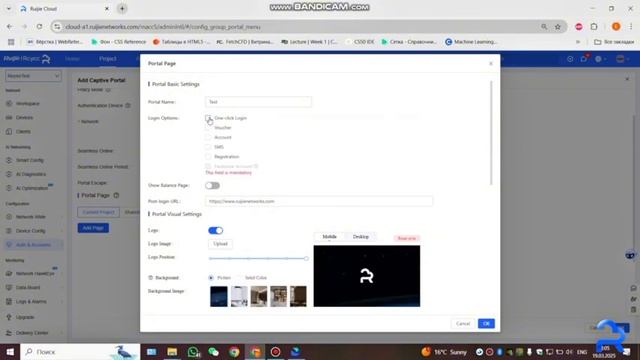
Task: Reload the page with the refresh icon
Action: coord(39,27)
